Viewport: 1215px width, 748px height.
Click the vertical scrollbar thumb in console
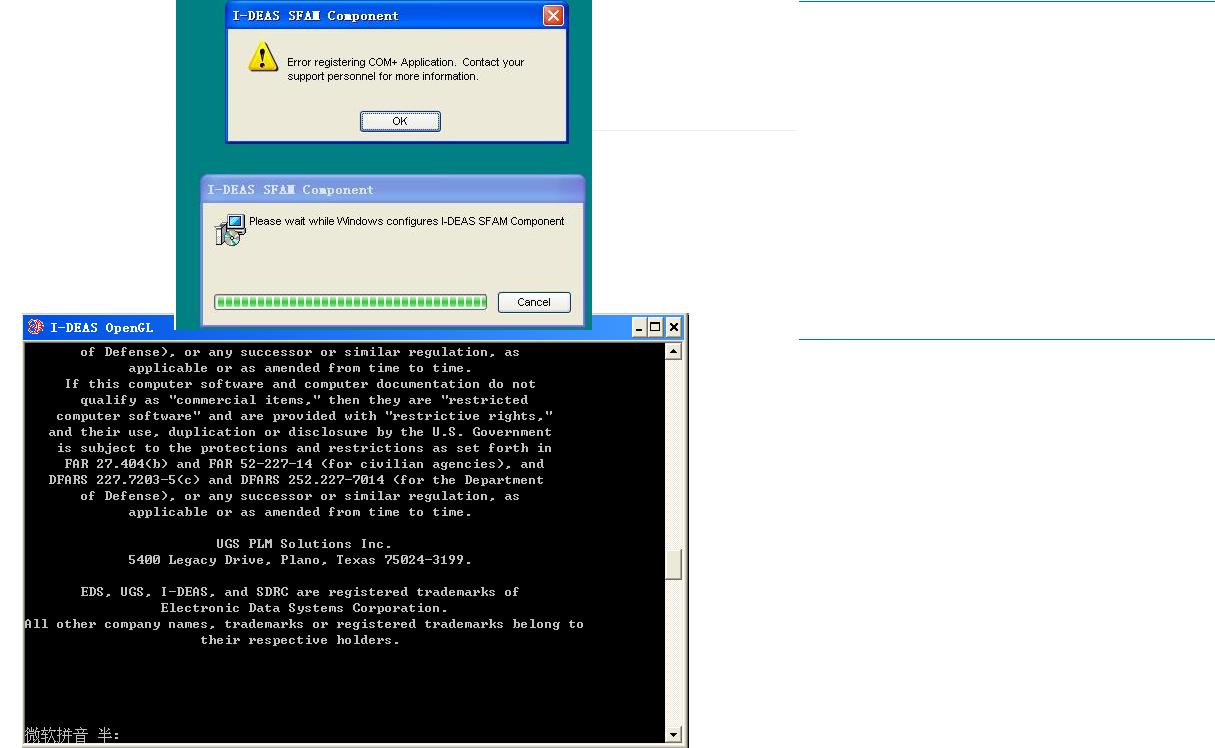pos(673,564)
